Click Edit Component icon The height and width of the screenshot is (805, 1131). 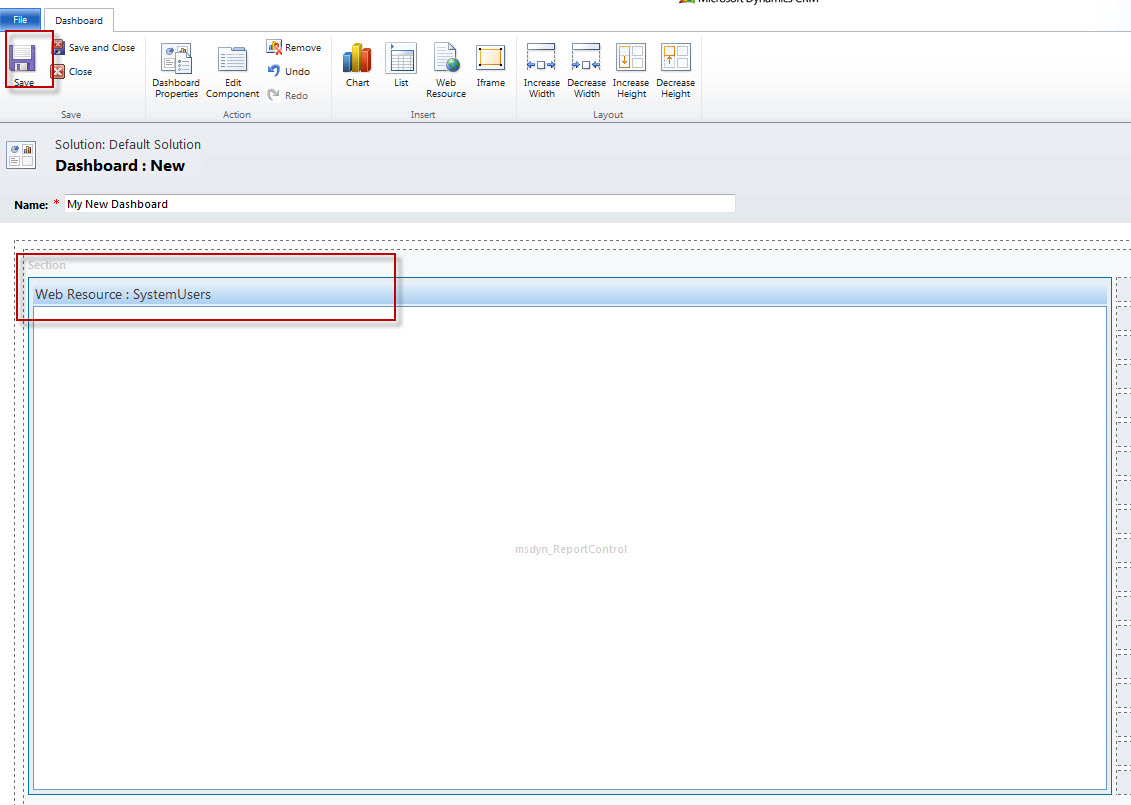[232, 70]
